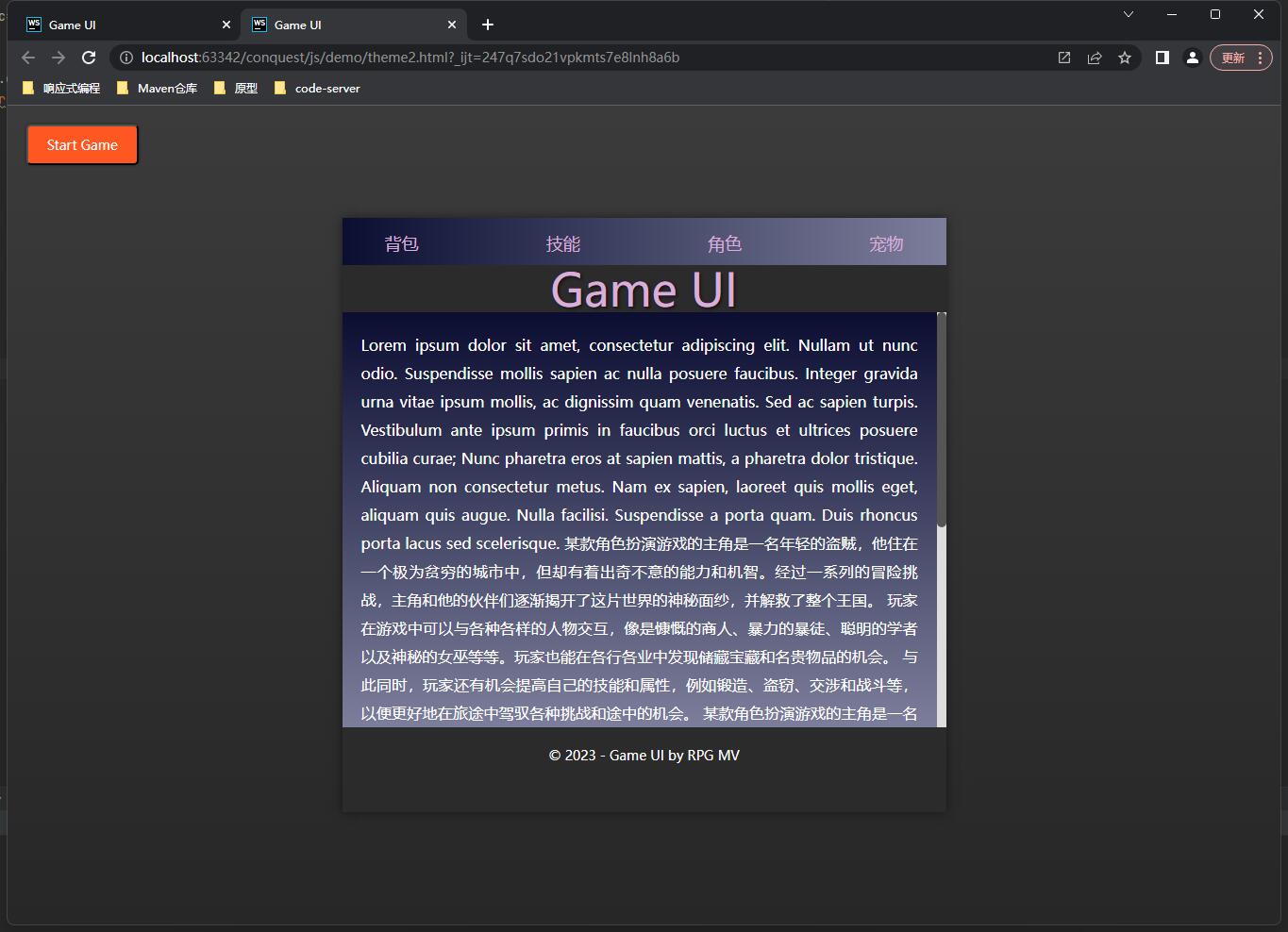
Task: Open the 技能 menu item
Action: pyautogui.click(x=563, y=243)
